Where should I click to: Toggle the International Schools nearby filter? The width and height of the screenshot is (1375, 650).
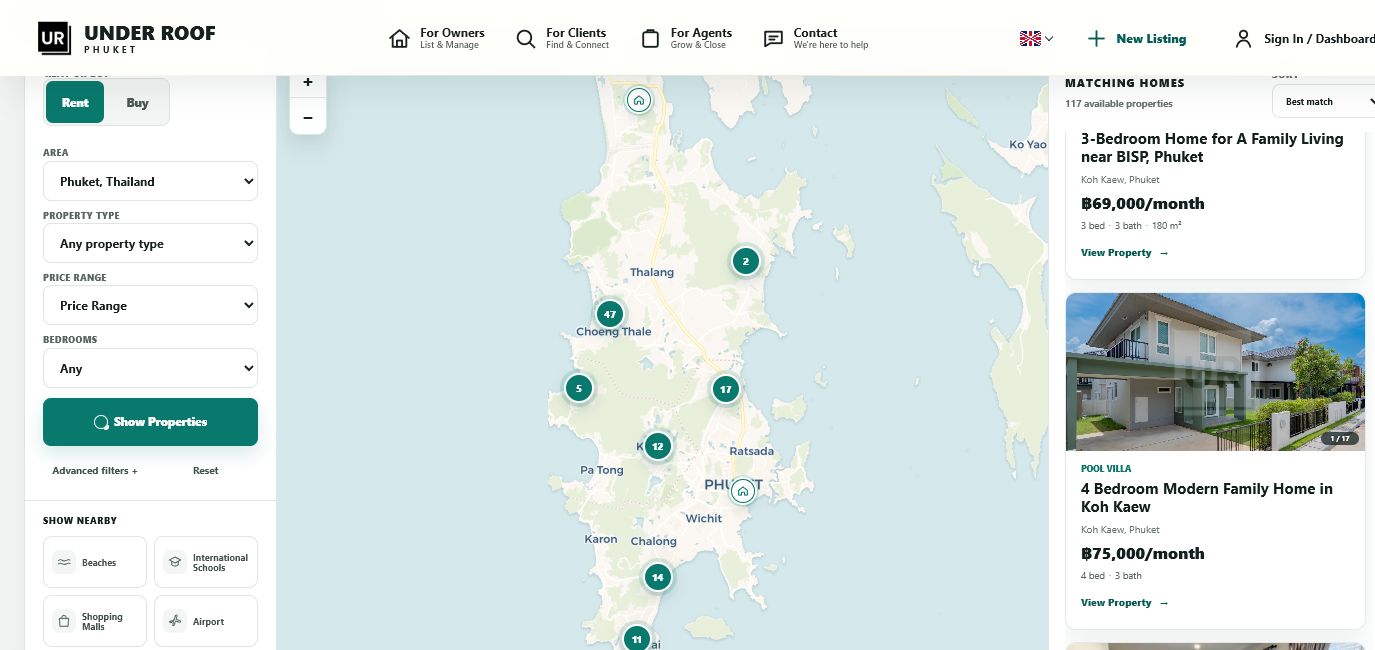tap(206, 562)
